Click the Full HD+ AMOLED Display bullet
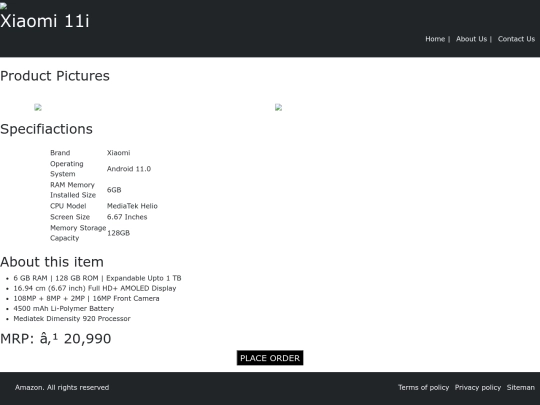This screenshot has width=540, height=405. tap(95, 288)
